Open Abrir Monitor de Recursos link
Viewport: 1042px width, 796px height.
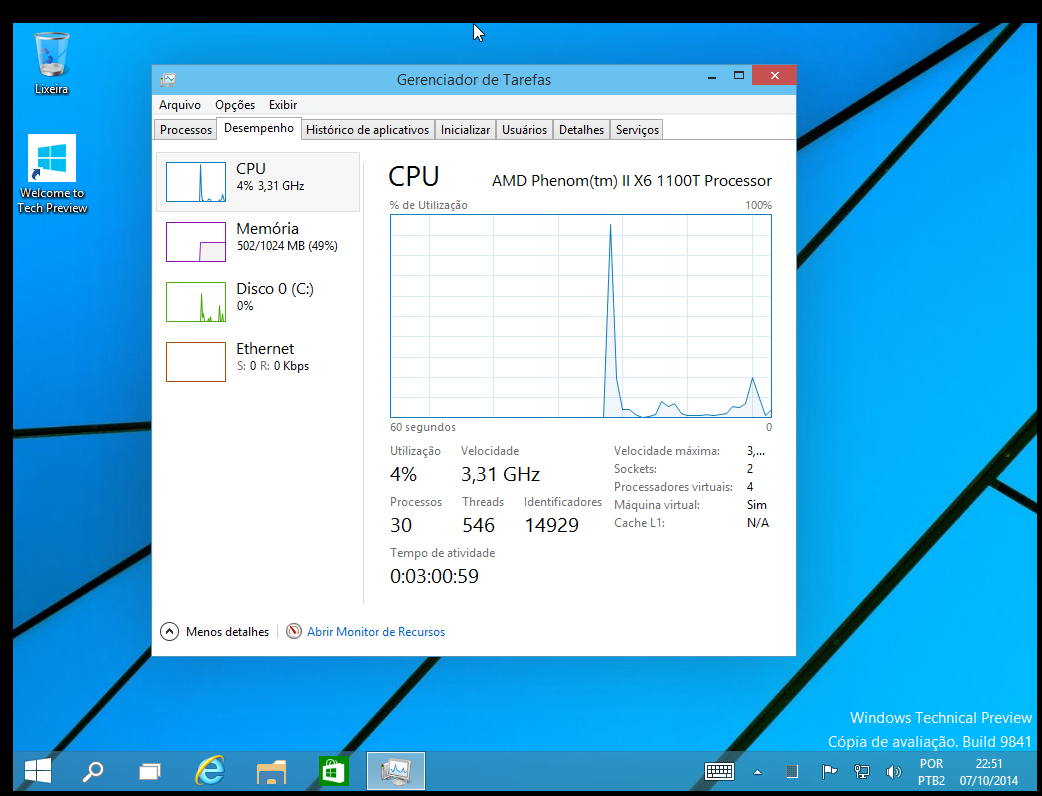375,632
